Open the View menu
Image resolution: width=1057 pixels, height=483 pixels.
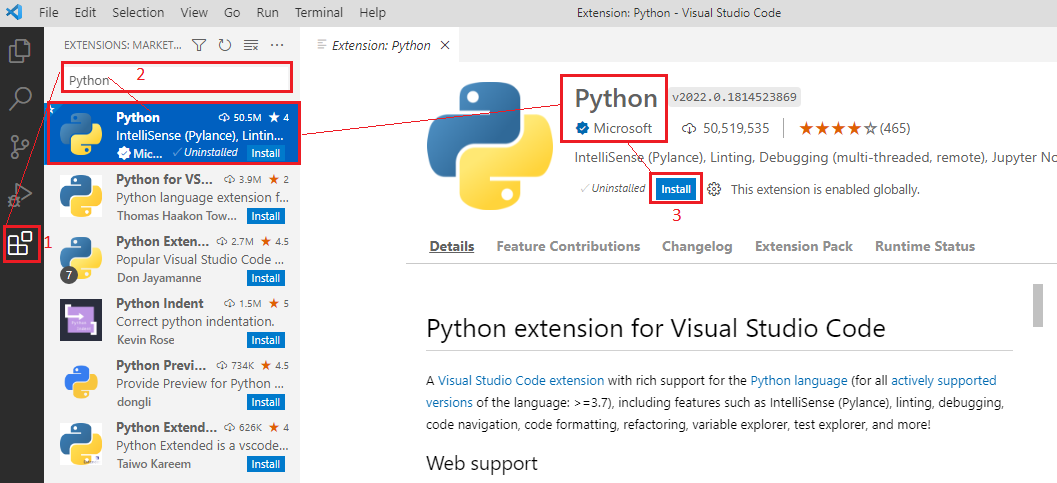(194, 12)
